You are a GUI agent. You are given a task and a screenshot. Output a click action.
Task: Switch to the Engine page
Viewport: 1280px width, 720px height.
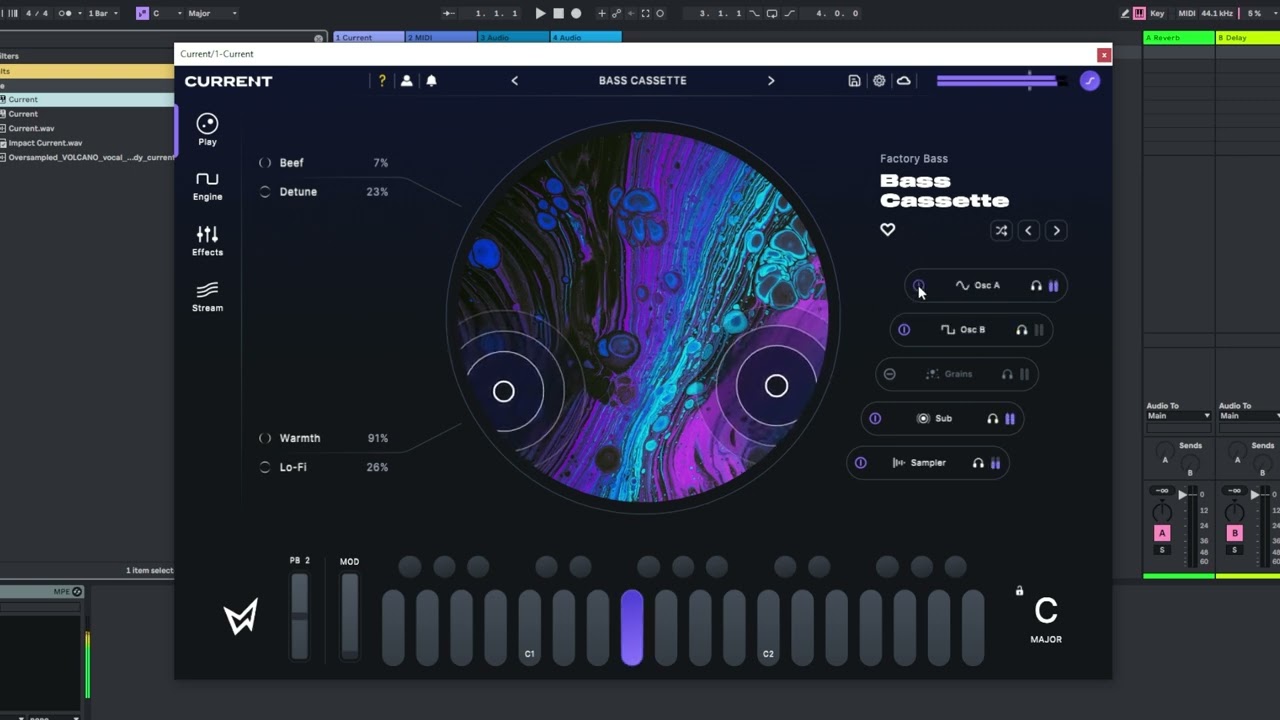[x=207, y=186]
